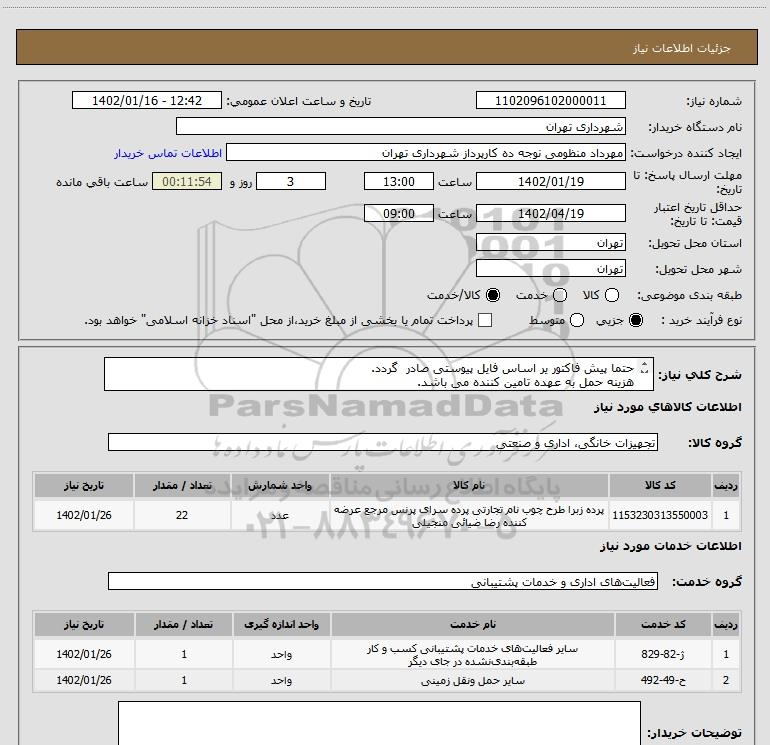This screenshot has height=745, width=770.
Task: Click the general description text area
Action: [x=379, y=374]
